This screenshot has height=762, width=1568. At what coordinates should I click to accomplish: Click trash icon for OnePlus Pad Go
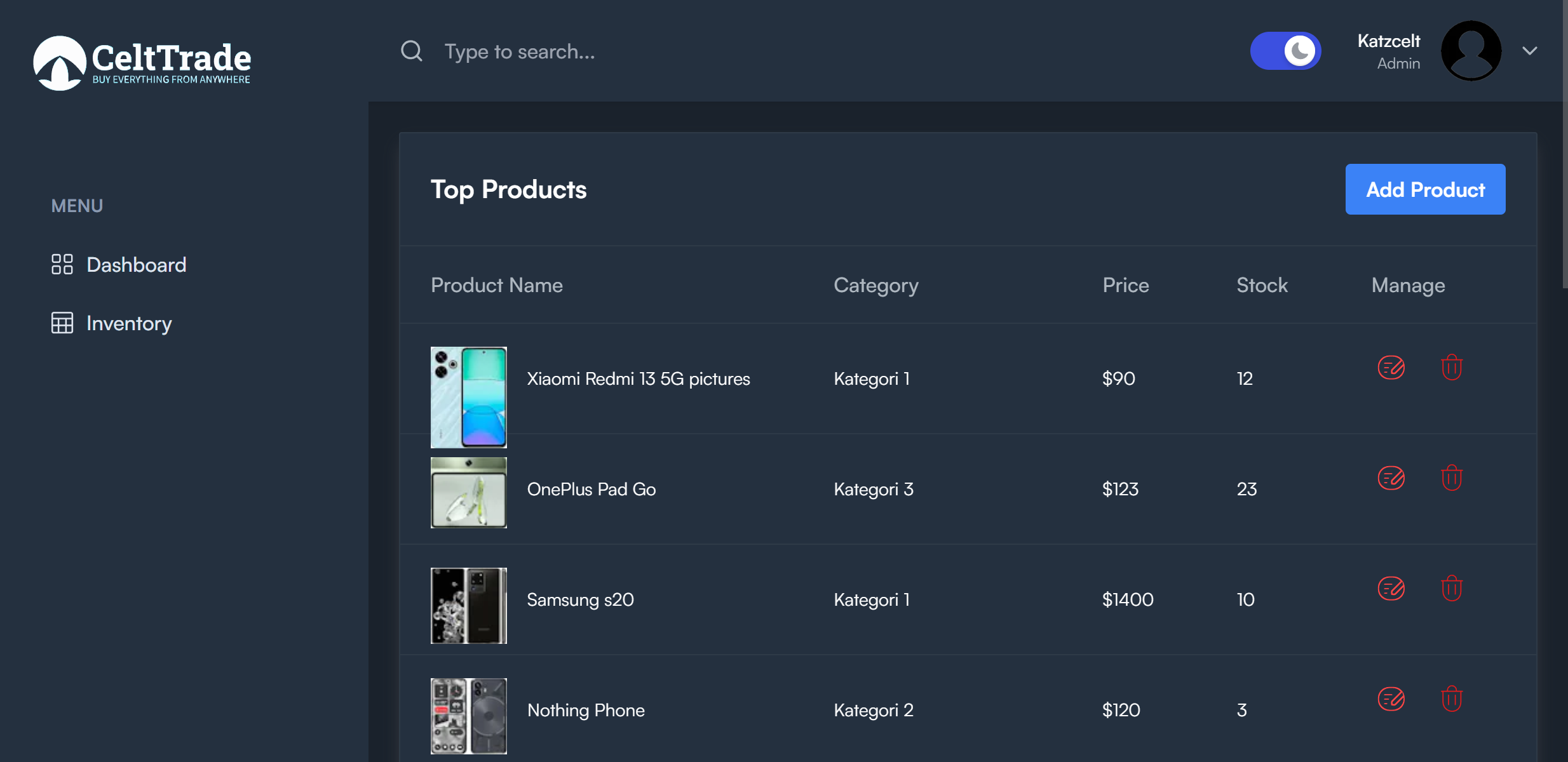point(1452,478)
